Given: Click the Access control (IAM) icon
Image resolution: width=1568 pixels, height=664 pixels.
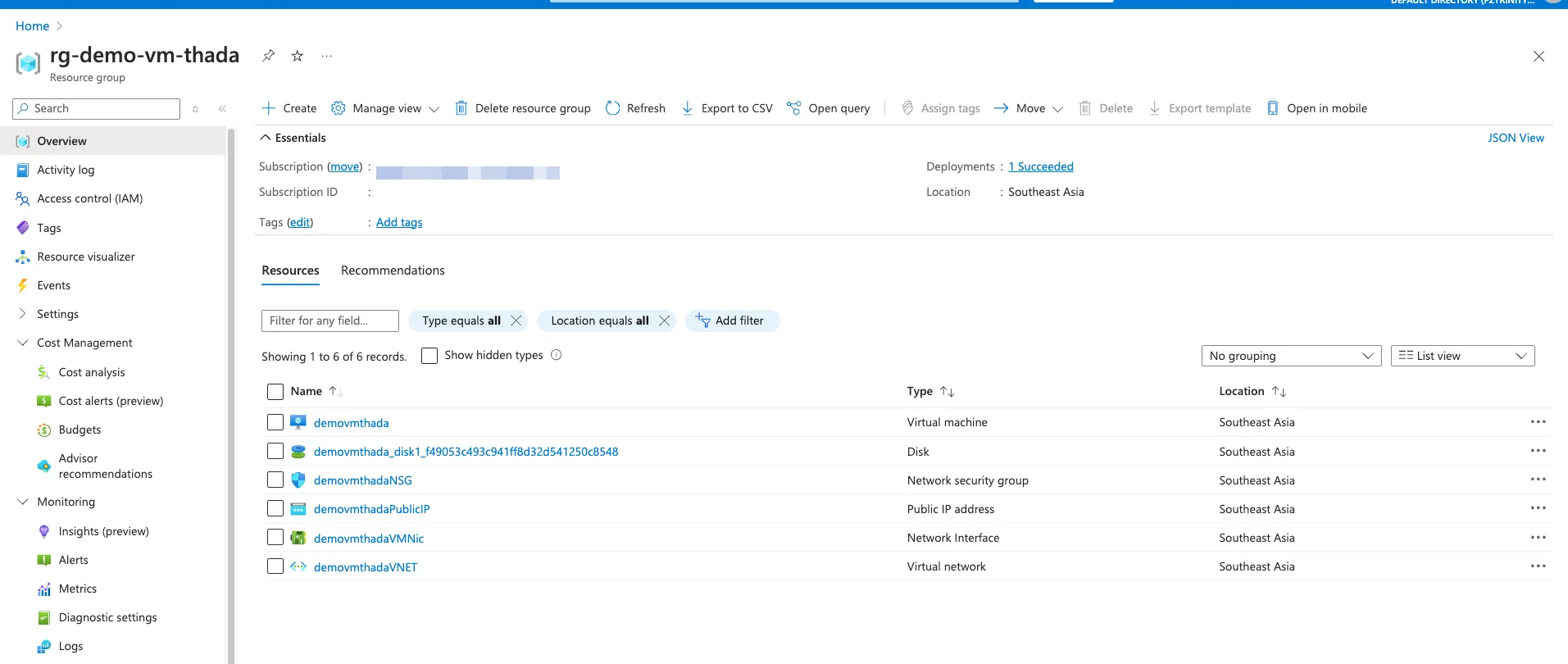Looking at the screenshot, I should click(x=23, y=198).
